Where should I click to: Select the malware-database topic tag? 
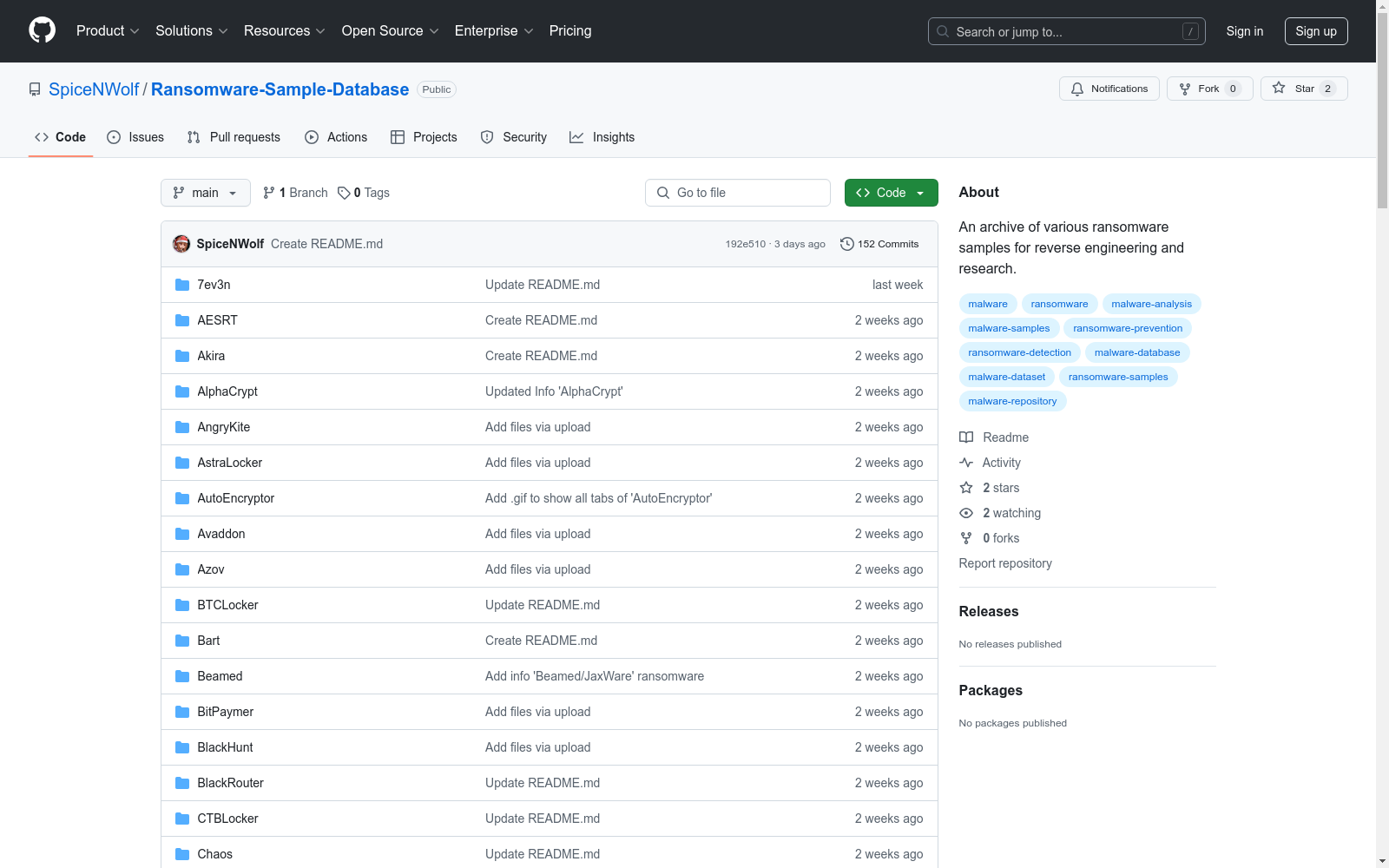(1137, 352)
